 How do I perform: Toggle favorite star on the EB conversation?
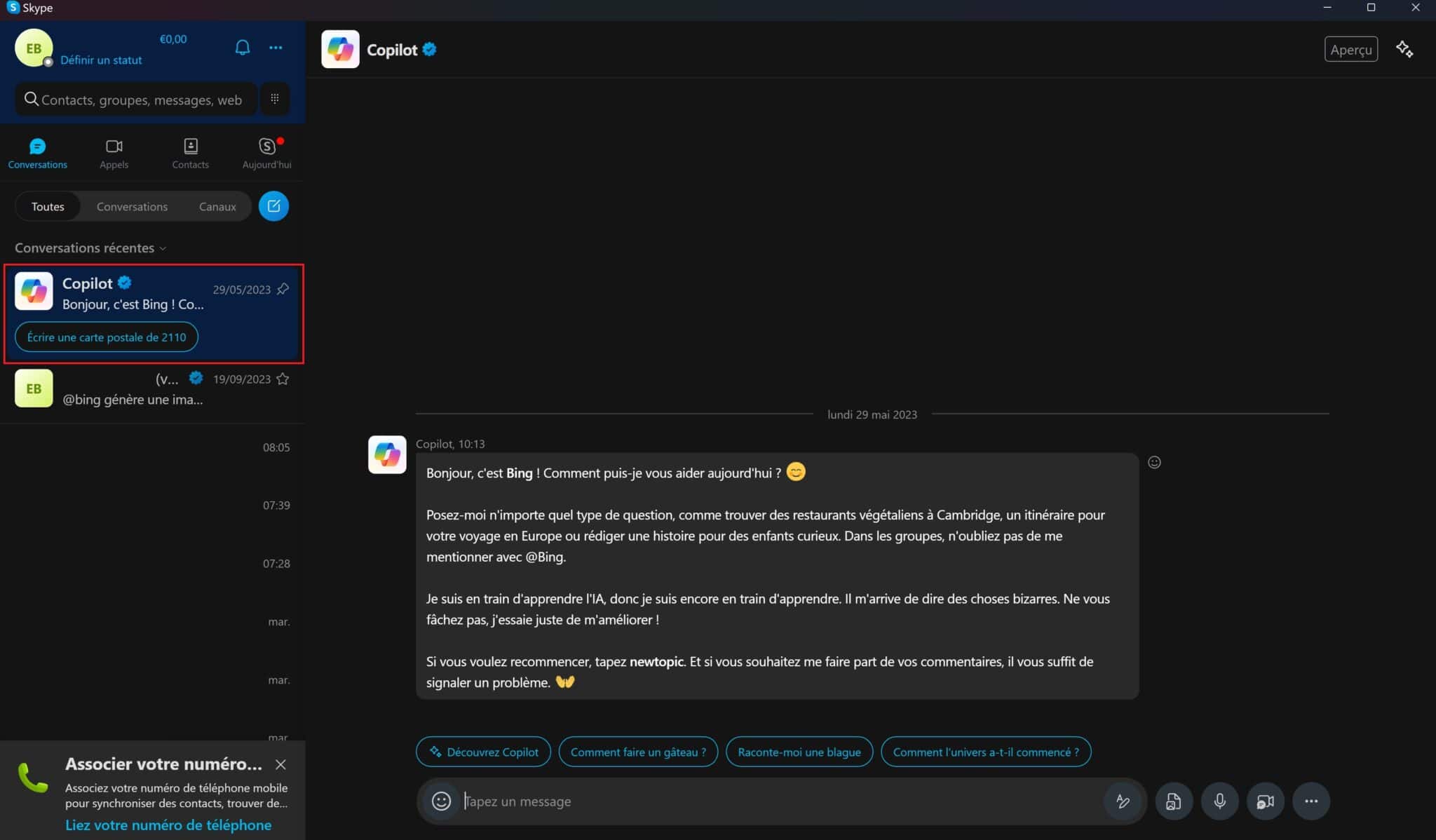(x=283, y=379)
